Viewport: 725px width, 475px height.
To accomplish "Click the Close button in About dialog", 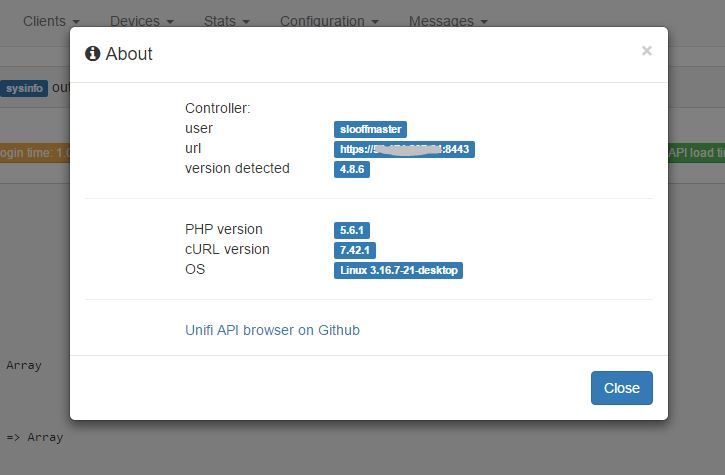I will 621,388.
